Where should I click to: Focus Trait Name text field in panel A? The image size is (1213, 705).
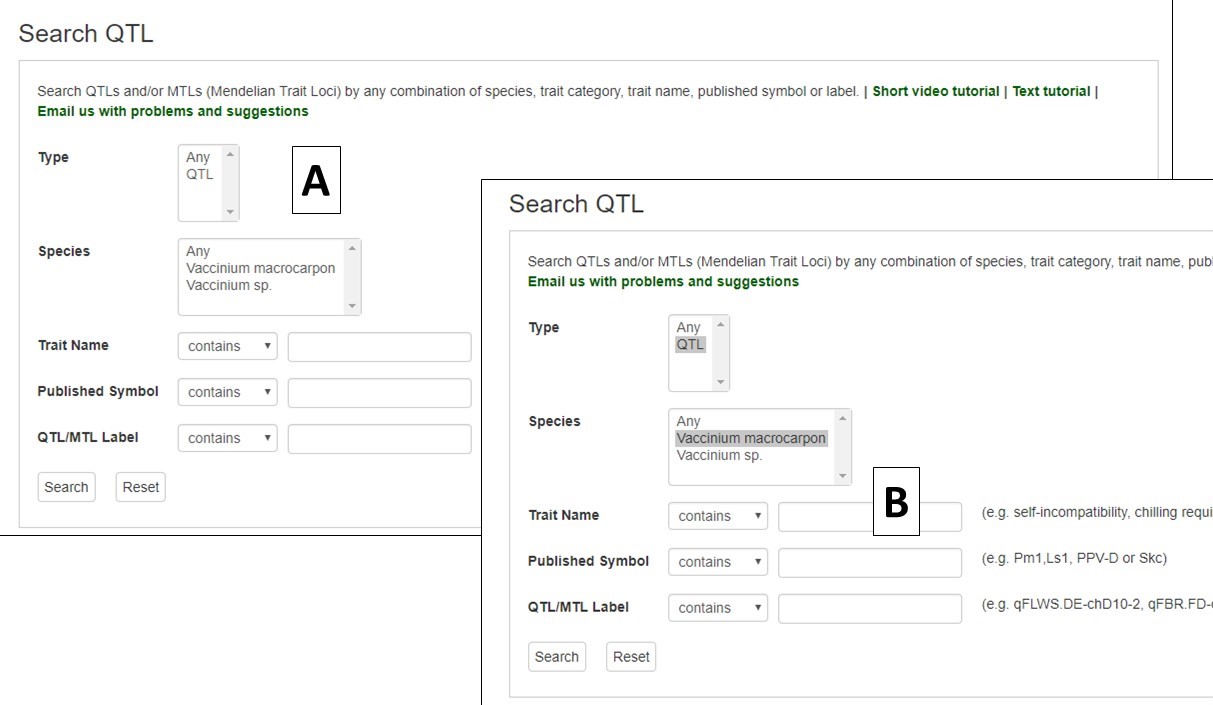coord(379,347)
